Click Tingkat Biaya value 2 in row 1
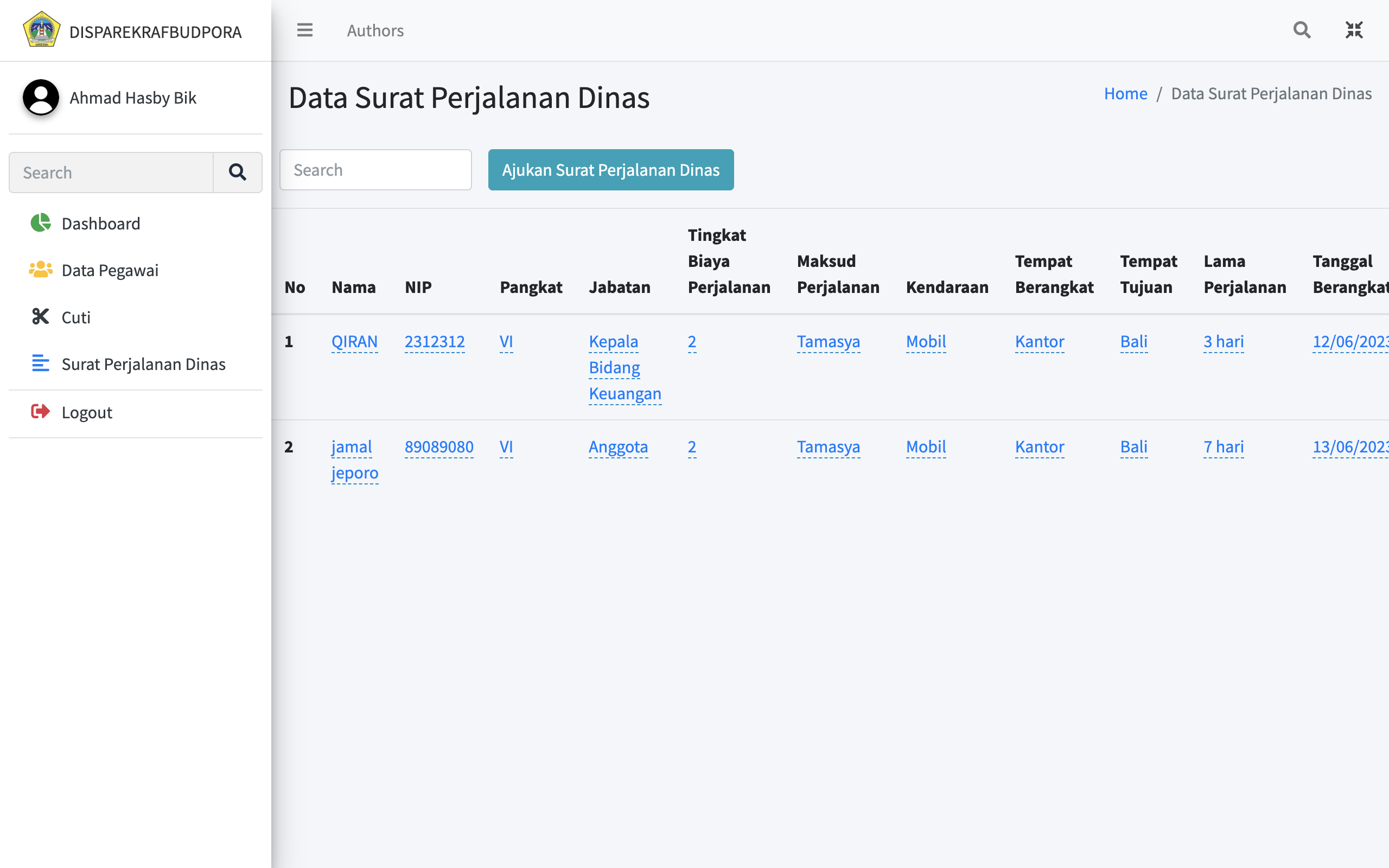The width and height of the screenshot is (1389, 868). [692, 342]
